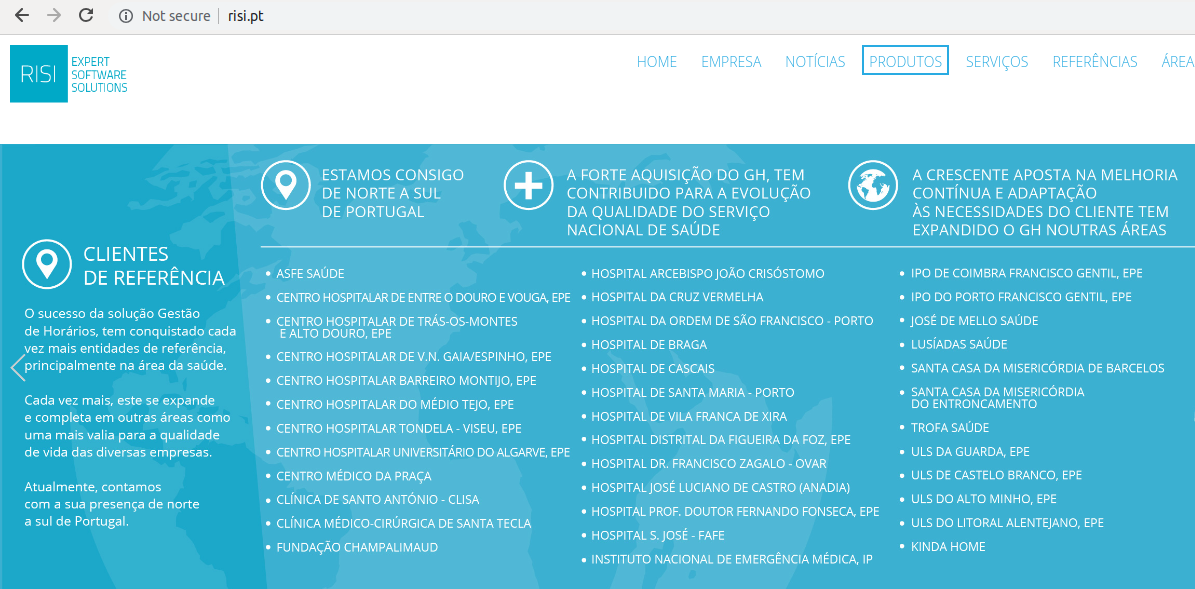Screen dimensions: 1195x589
Task: Click Centro Hospitalar Universitário do Algarve, EPE
Action: click(x=423, y=452)
